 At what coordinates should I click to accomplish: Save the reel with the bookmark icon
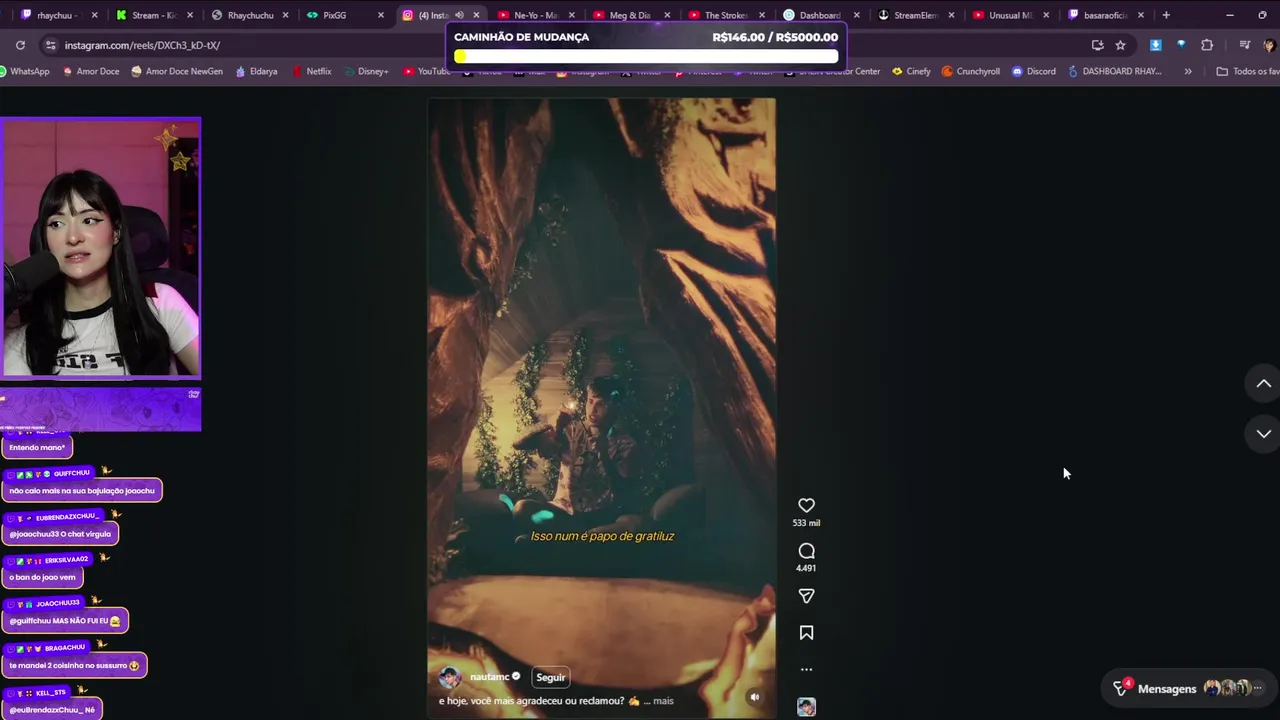coord(806,633)
